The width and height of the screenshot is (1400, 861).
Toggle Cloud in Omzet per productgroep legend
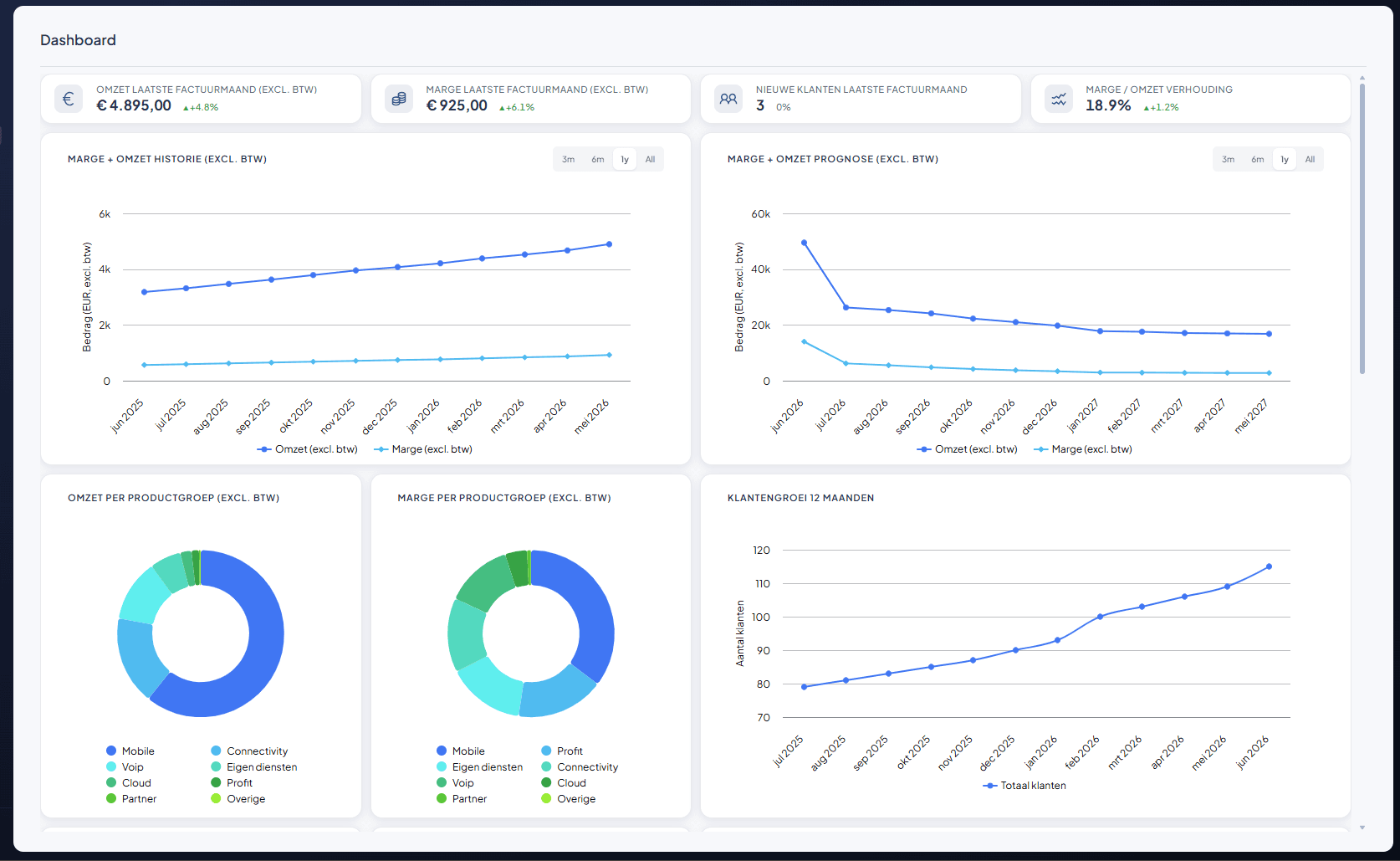pyautogui.click(x=129, y=783)
